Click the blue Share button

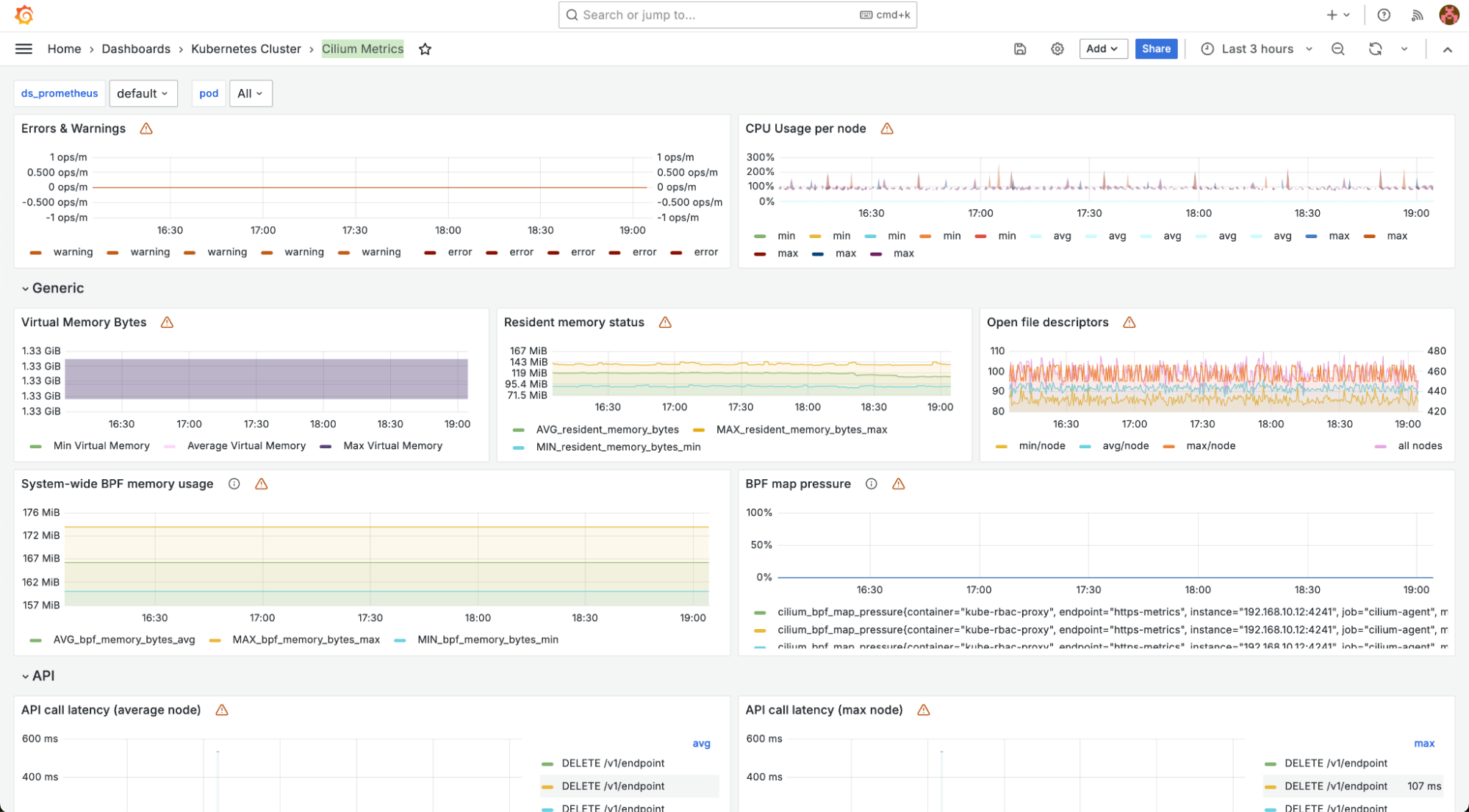coord(1155,49)
